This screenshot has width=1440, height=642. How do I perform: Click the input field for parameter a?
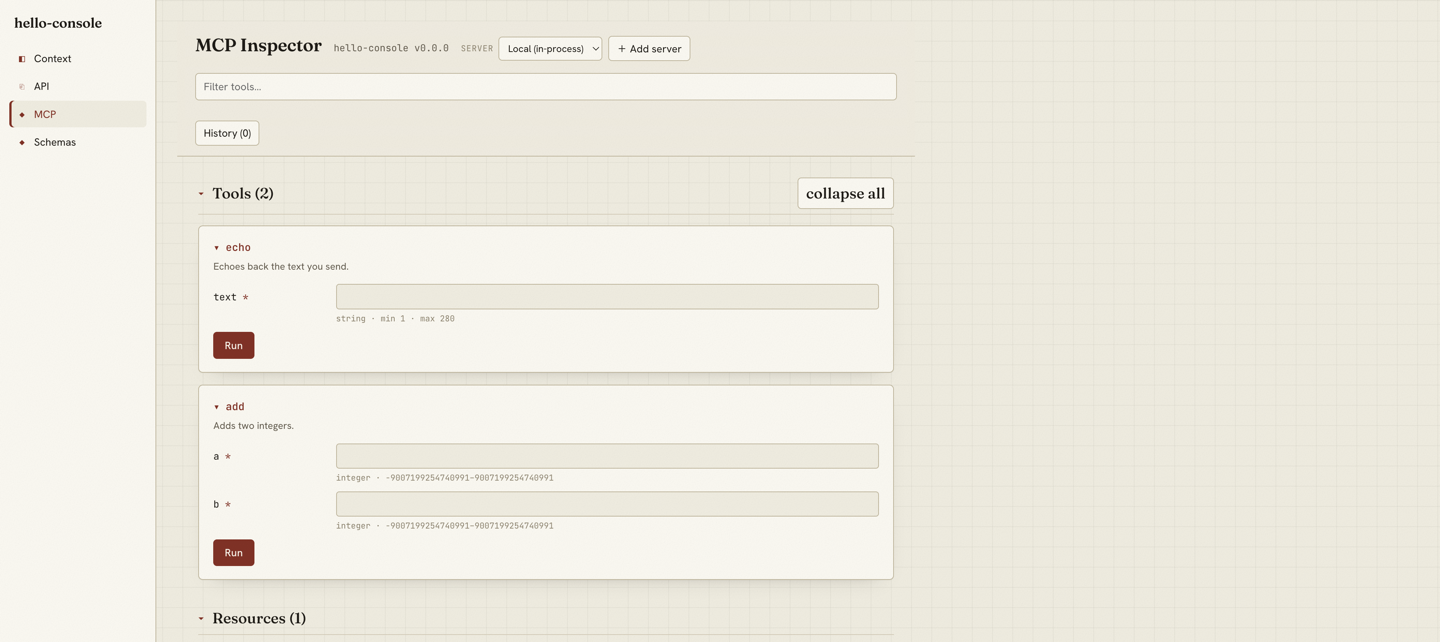coord(607,456)
